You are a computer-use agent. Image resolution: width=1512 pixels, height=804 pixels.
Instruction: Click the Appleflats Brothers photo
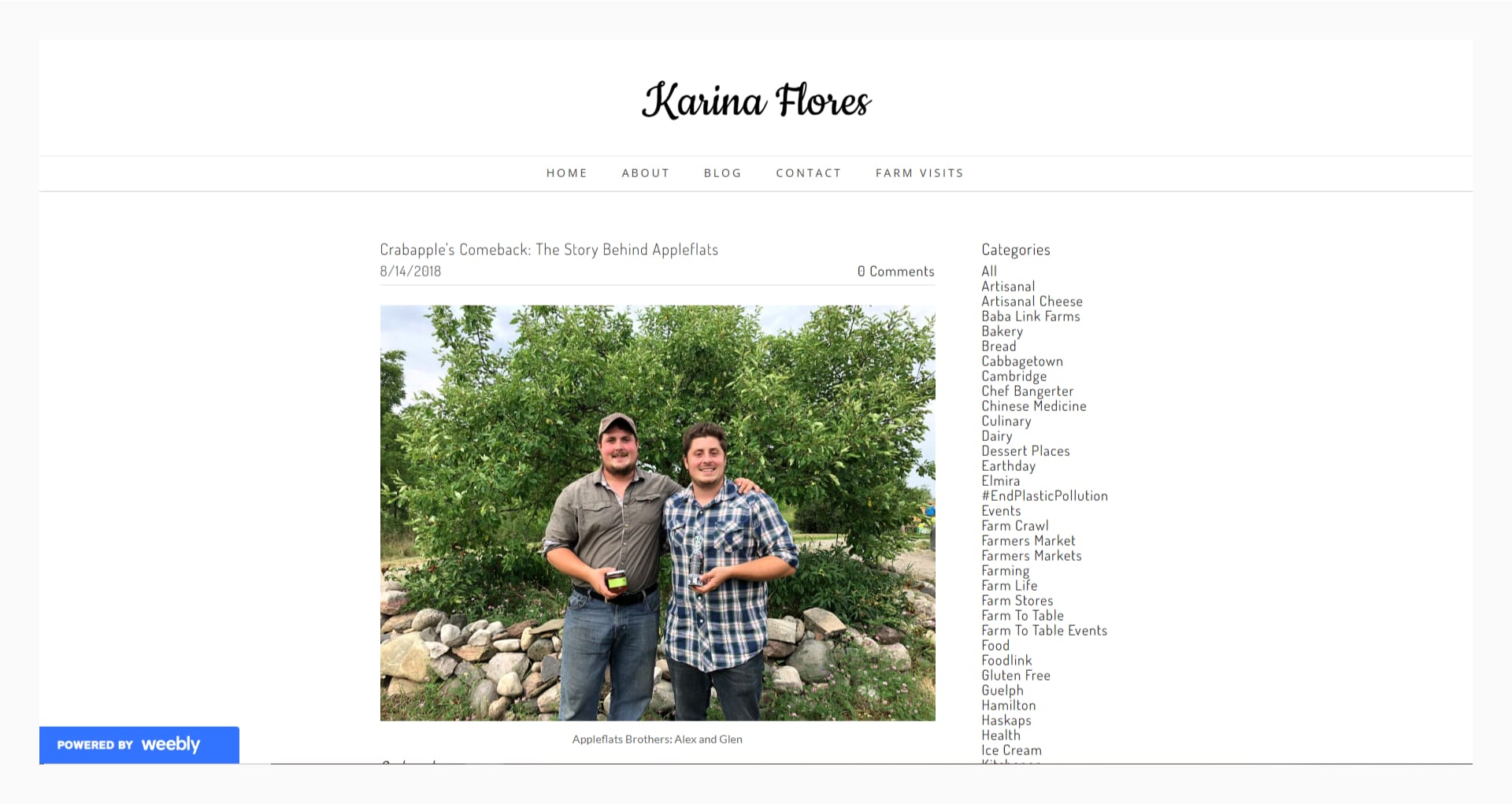(658, 513)
